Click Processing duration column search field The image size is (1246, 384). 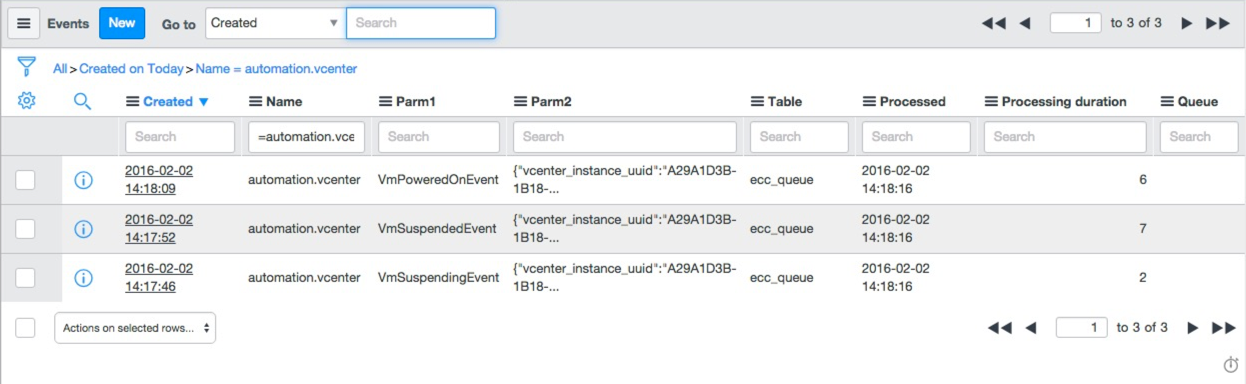(x=1065, y=137)
